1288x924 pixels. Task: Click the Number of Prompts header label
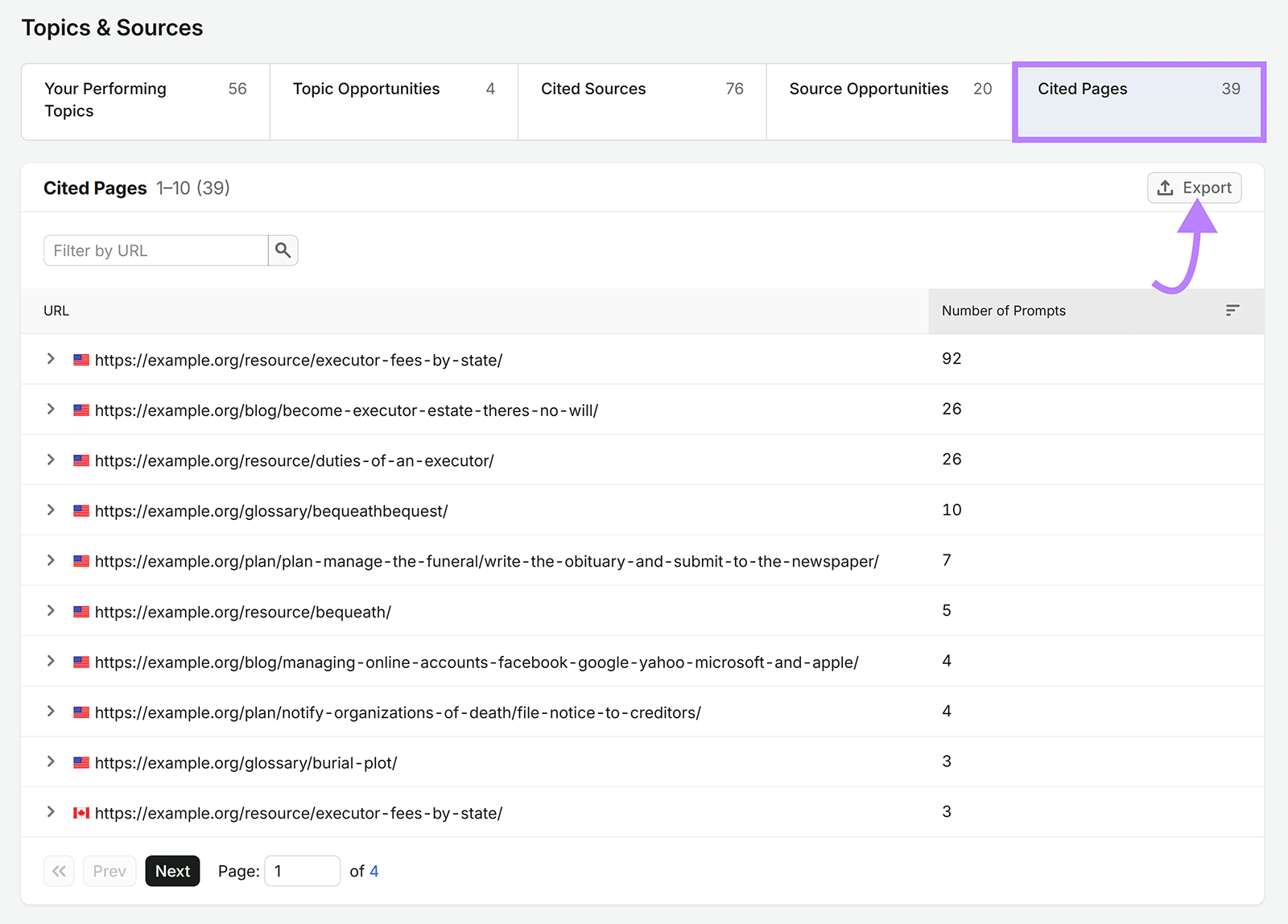click(1004, 311)
